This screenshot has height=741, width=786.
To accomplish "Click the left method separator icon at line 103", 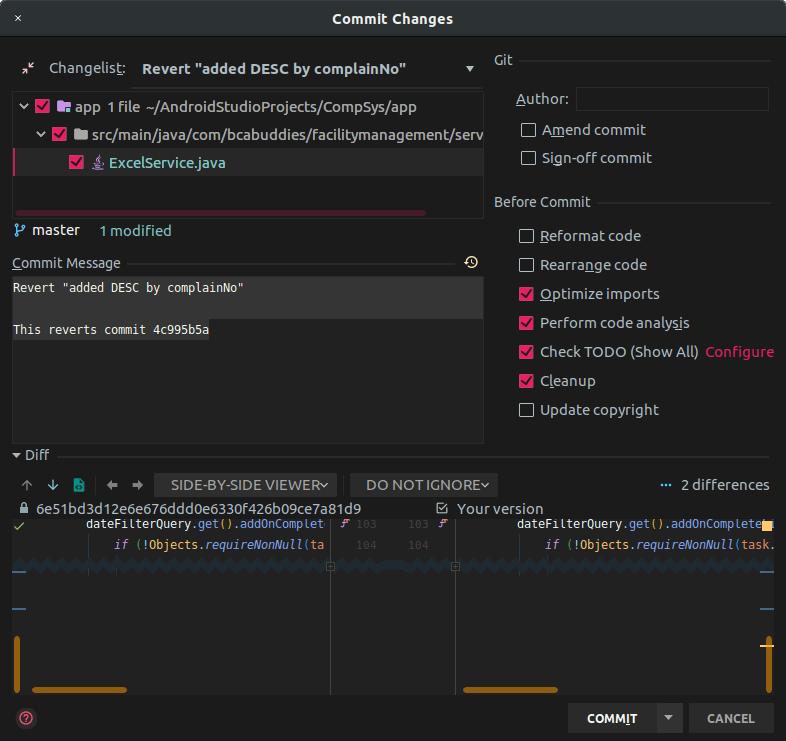I will [x=344, y=524].
